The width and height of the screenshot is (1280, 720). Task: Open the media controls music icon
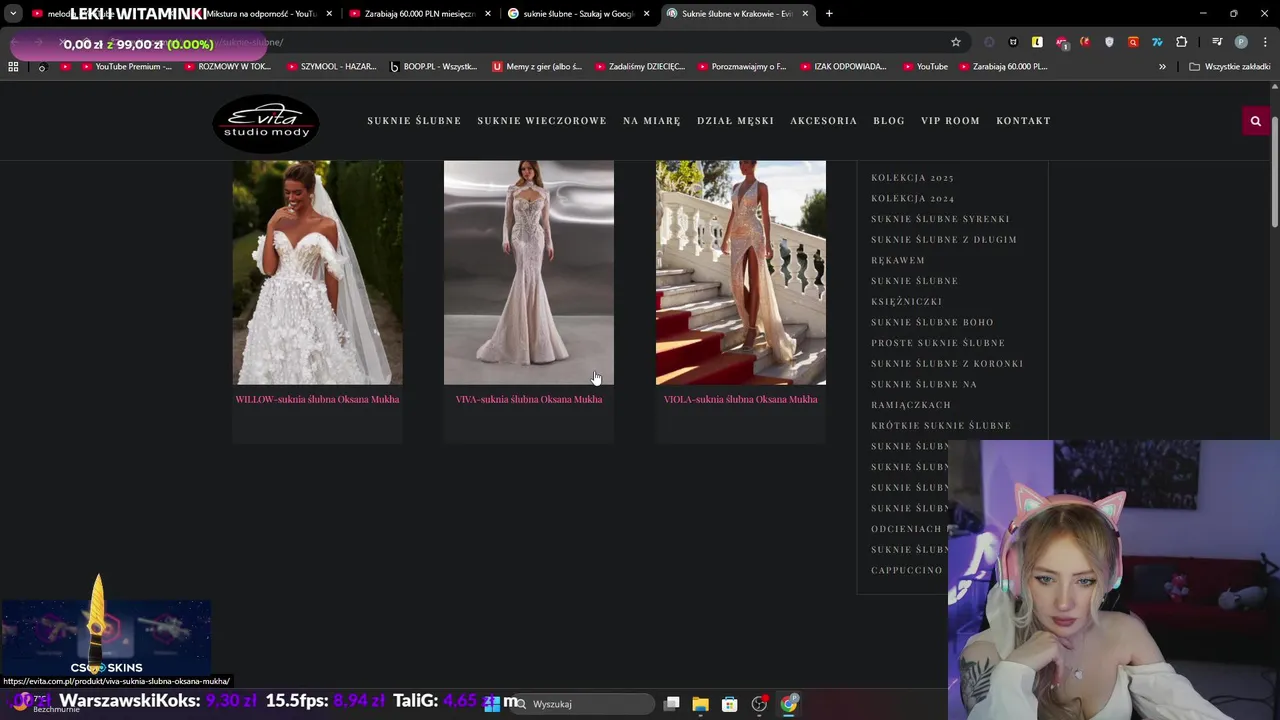tap(1217, 42)
